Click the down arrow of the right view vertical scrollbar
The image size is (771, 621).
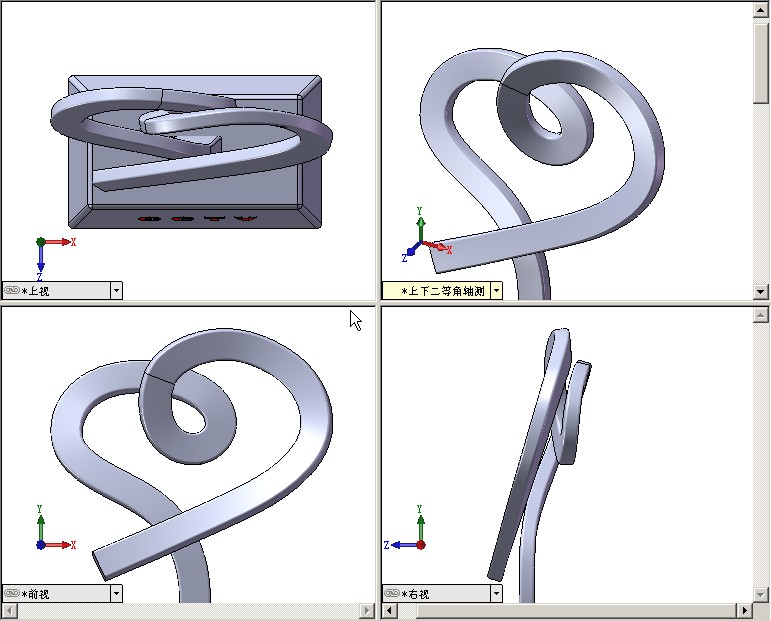click(761, 595)
